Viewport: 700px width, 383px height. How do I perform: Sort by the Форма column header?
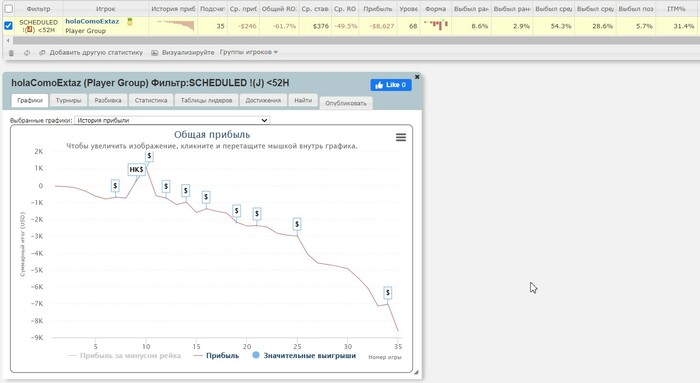pyautogui.click(x=435, y=8)
